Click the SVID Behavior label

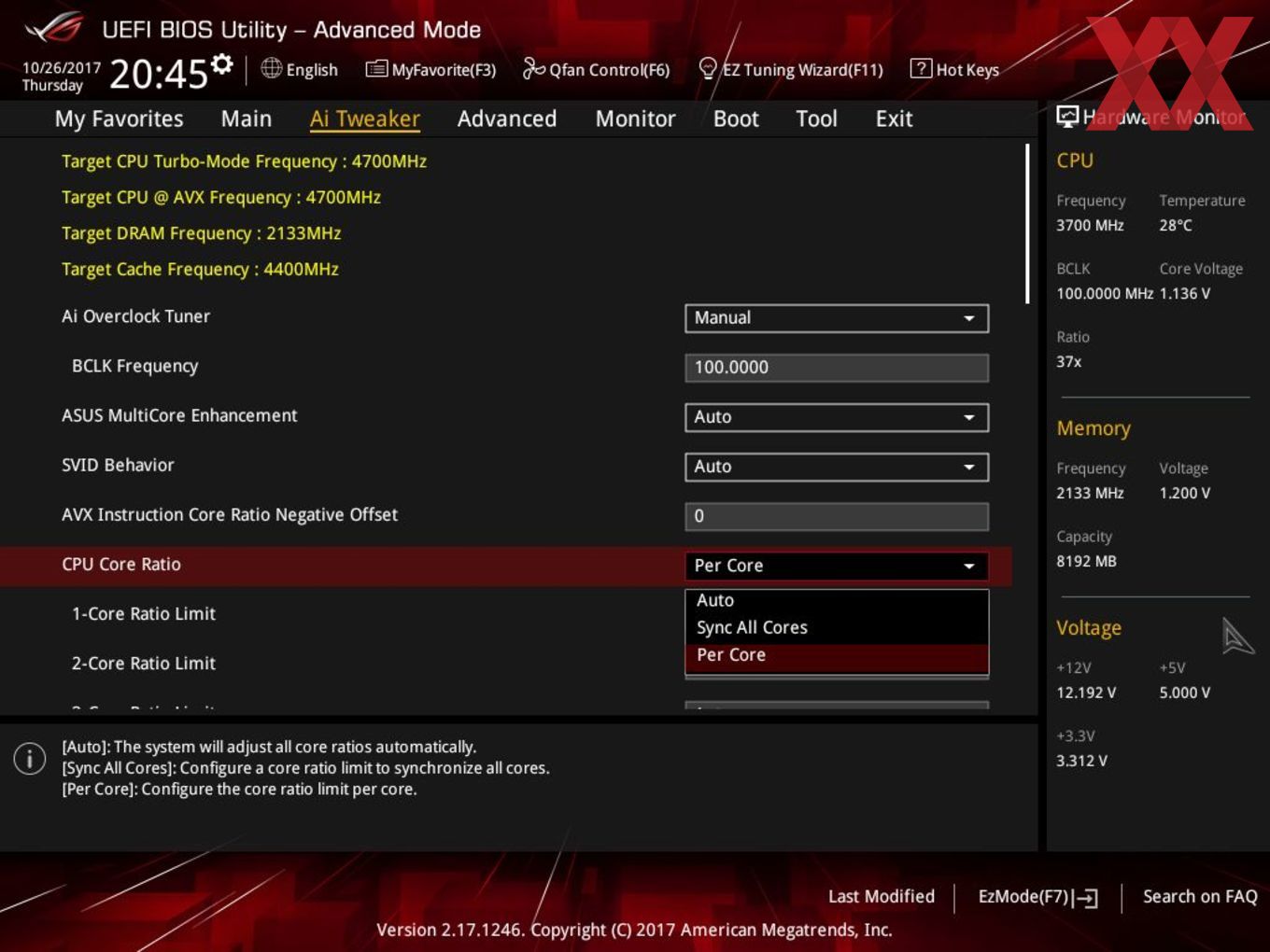(118, 465)
